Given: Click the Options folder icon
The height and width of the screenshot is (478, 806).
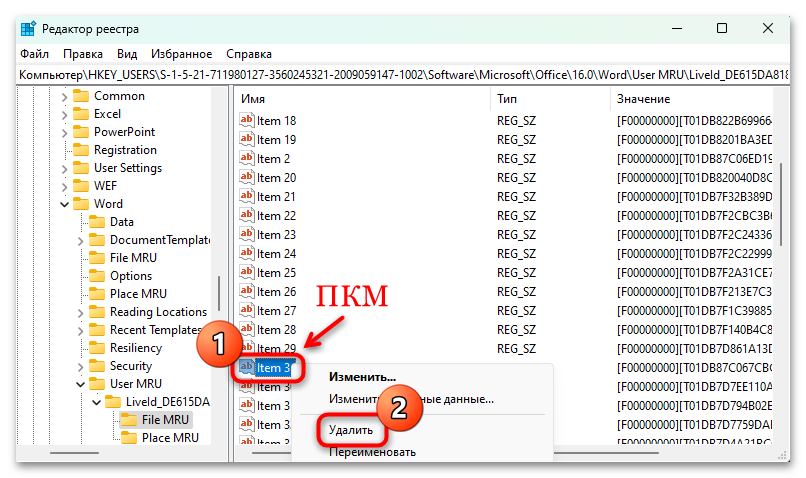Looking at the screenshot, I should (x=97, y=275).
